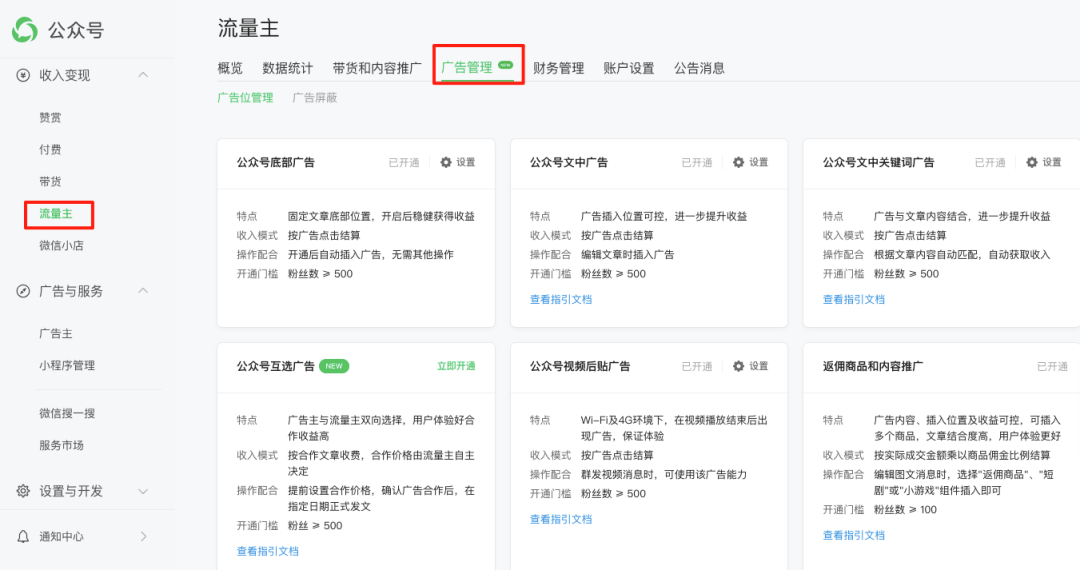Viewport: 1080px width, 570px height.
Task: Click the 设置与开发 gear icon in sidebar
Action: (x=23, y=491)
